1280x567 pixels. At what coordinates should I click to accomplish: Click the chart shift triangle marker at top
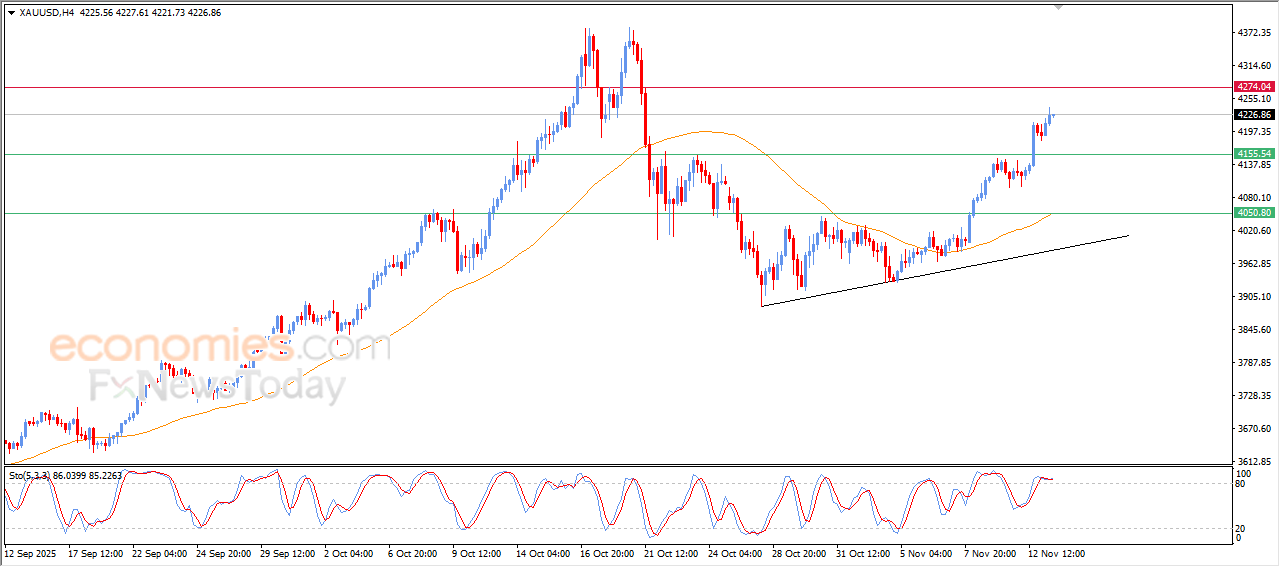[1059, 7]
